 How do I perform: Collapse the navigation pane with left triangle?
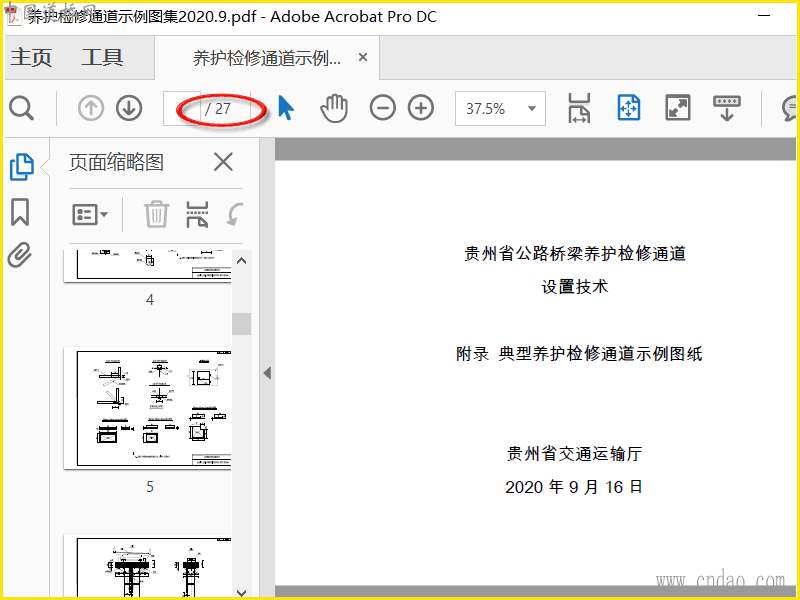point(267,373)
